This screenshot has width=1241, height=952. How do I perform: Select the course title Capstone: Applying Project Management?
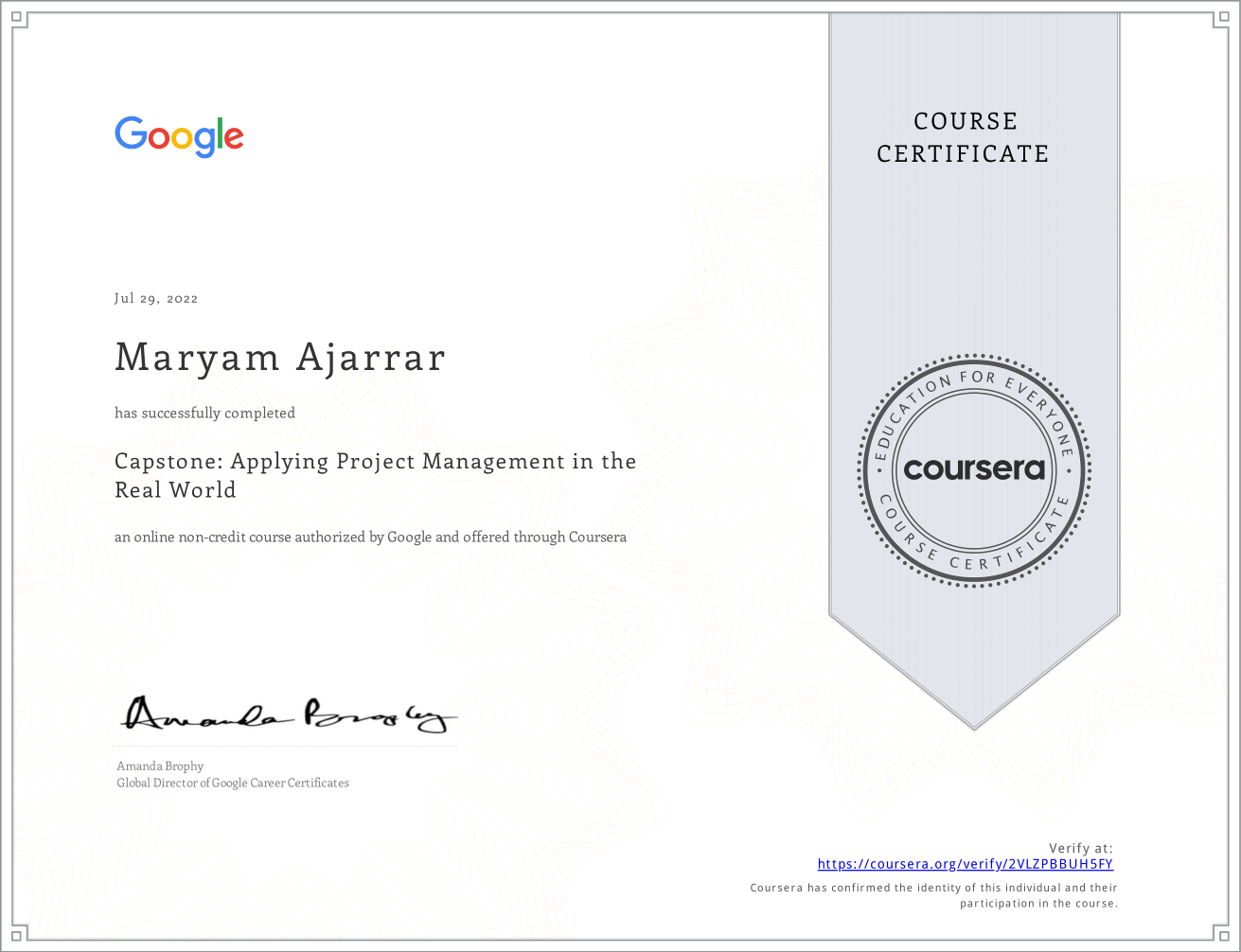pyautogui.click(x=375, y=475)
